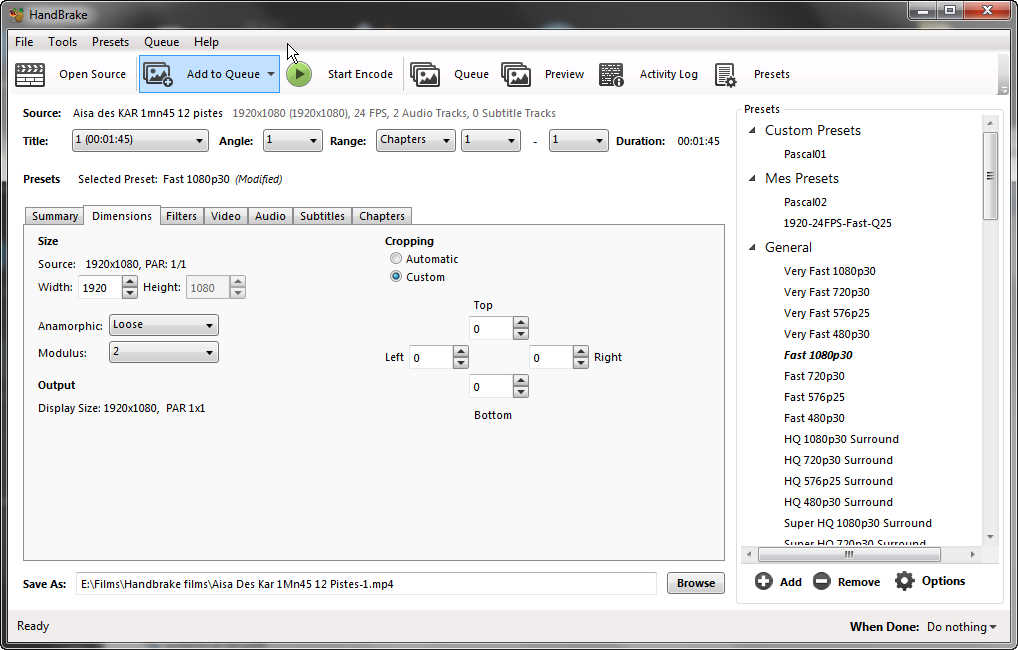
Task: Open the Modulus dropdown
Action: [164, 352]
